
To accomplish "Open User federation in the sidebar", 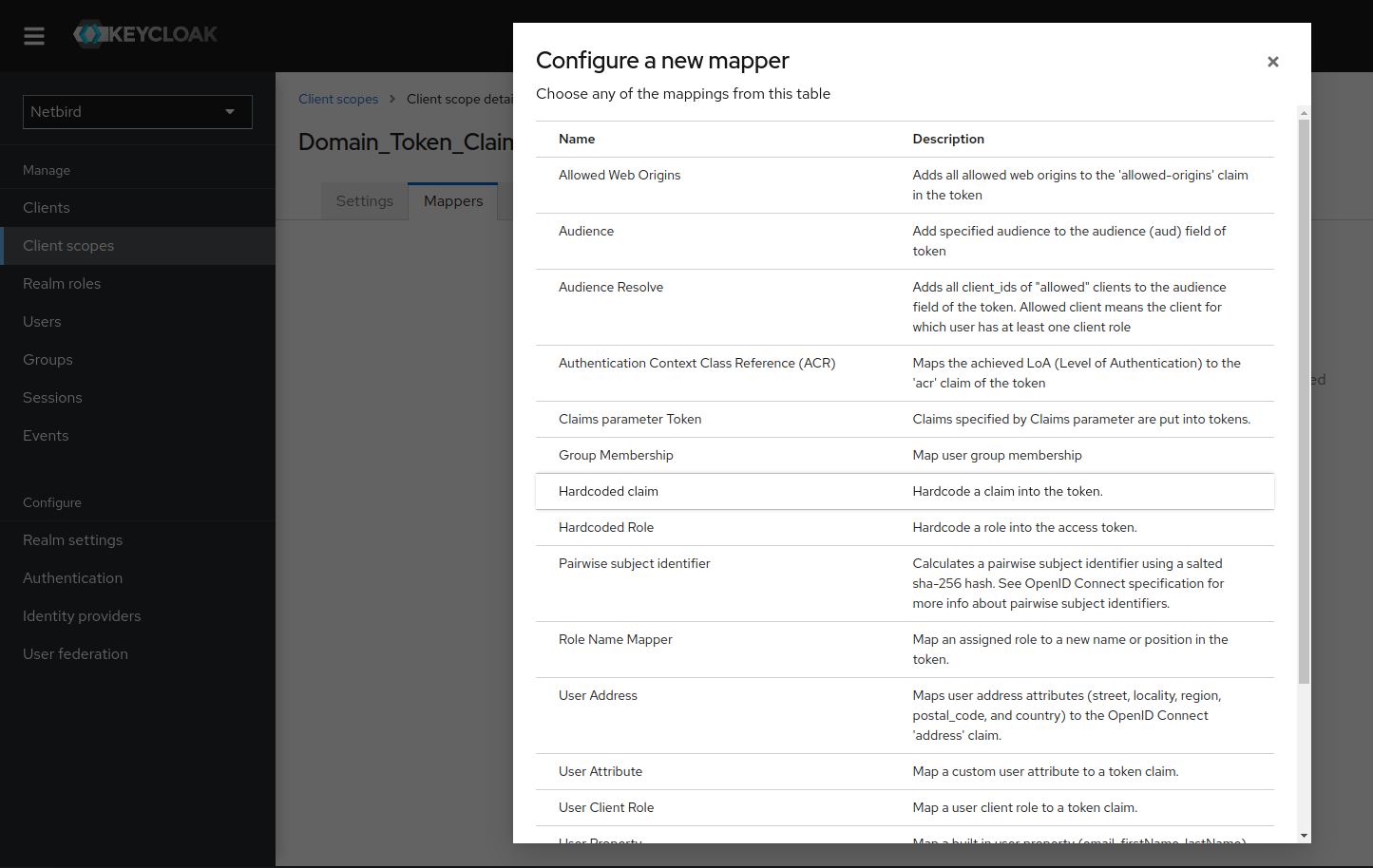I will (x=75, y=654).
